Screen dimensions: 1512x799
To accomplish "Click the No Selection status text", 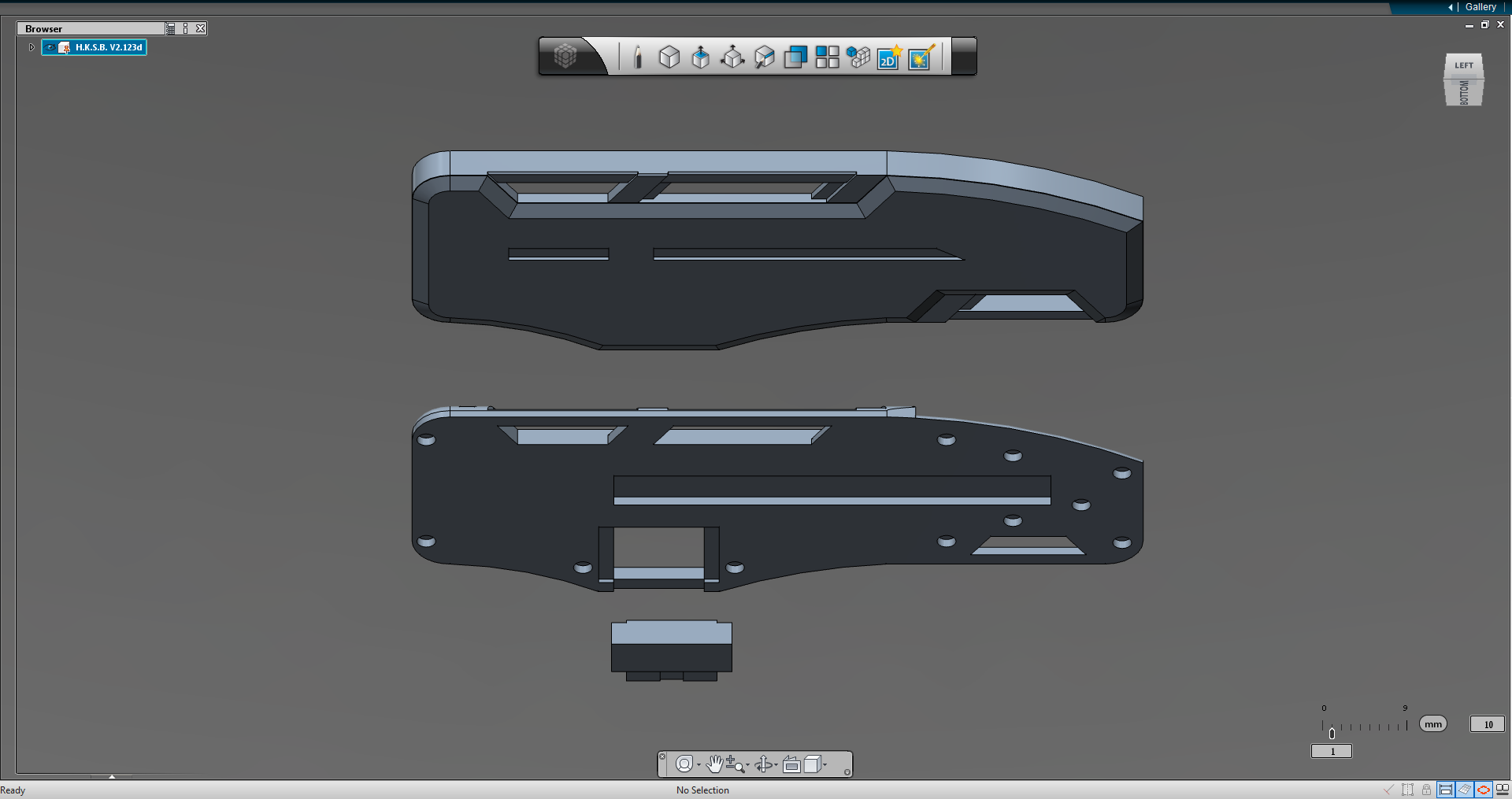I will click(702, 790).
